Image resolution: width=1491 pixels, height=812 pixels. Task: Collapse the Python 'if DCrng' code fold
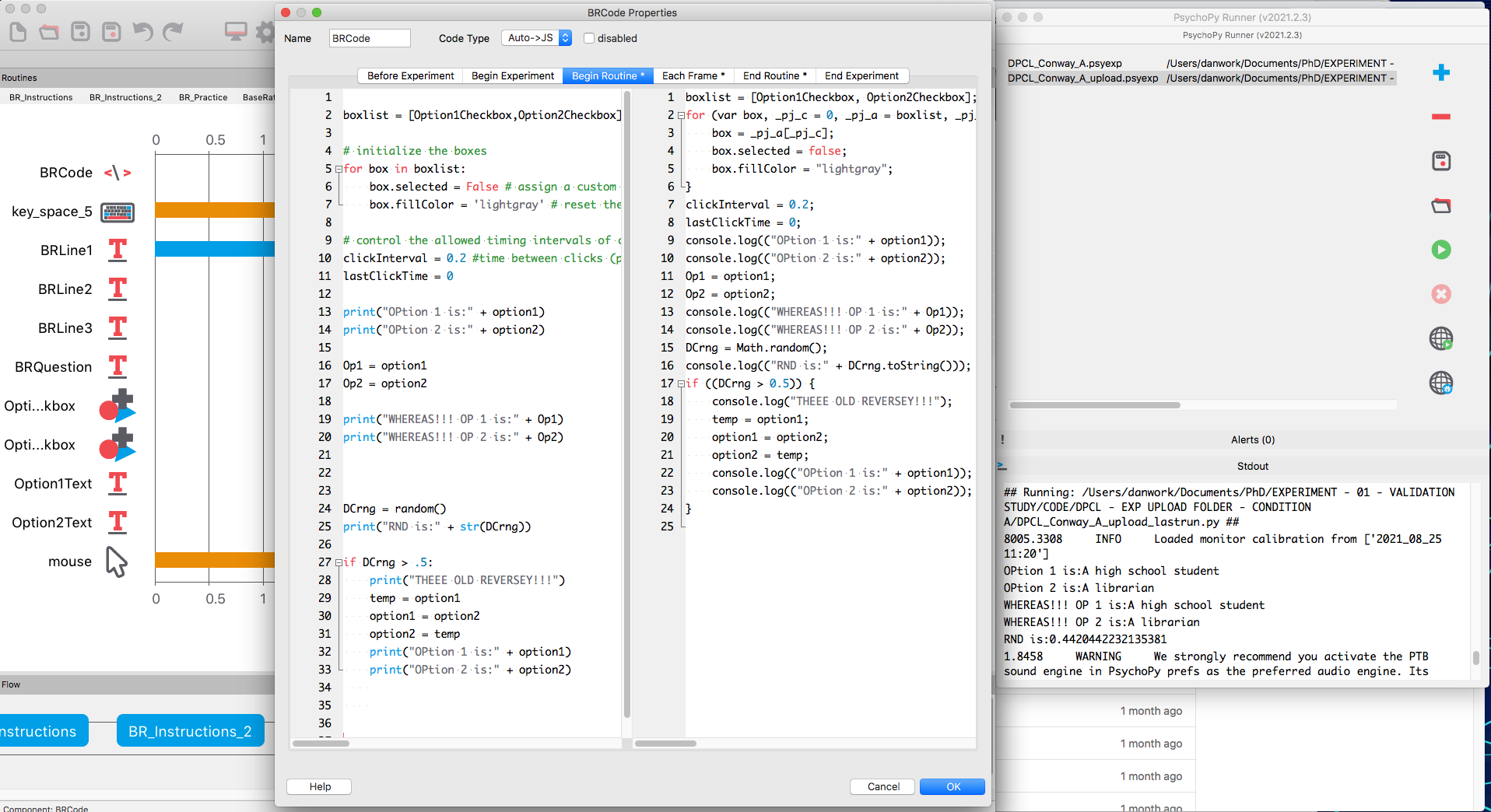[x=339, y=562]
